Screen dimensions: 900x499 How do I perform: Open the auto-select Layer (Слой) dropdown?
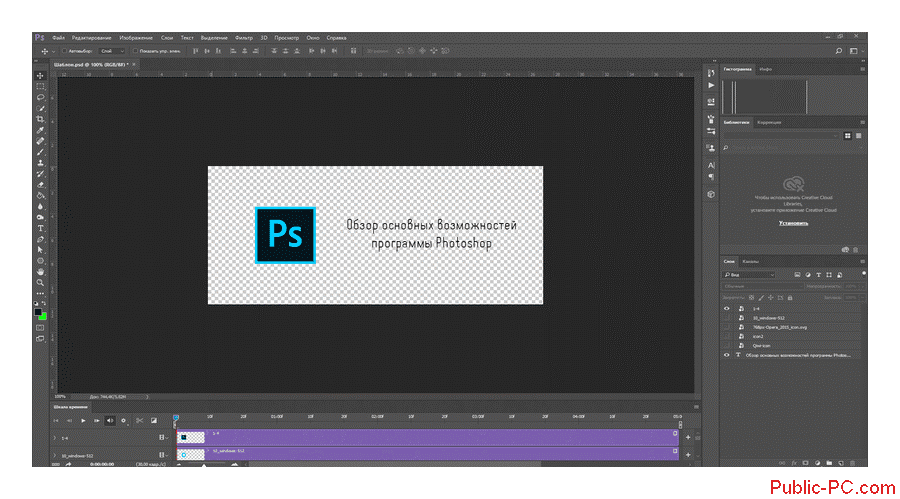click(112, 51)
